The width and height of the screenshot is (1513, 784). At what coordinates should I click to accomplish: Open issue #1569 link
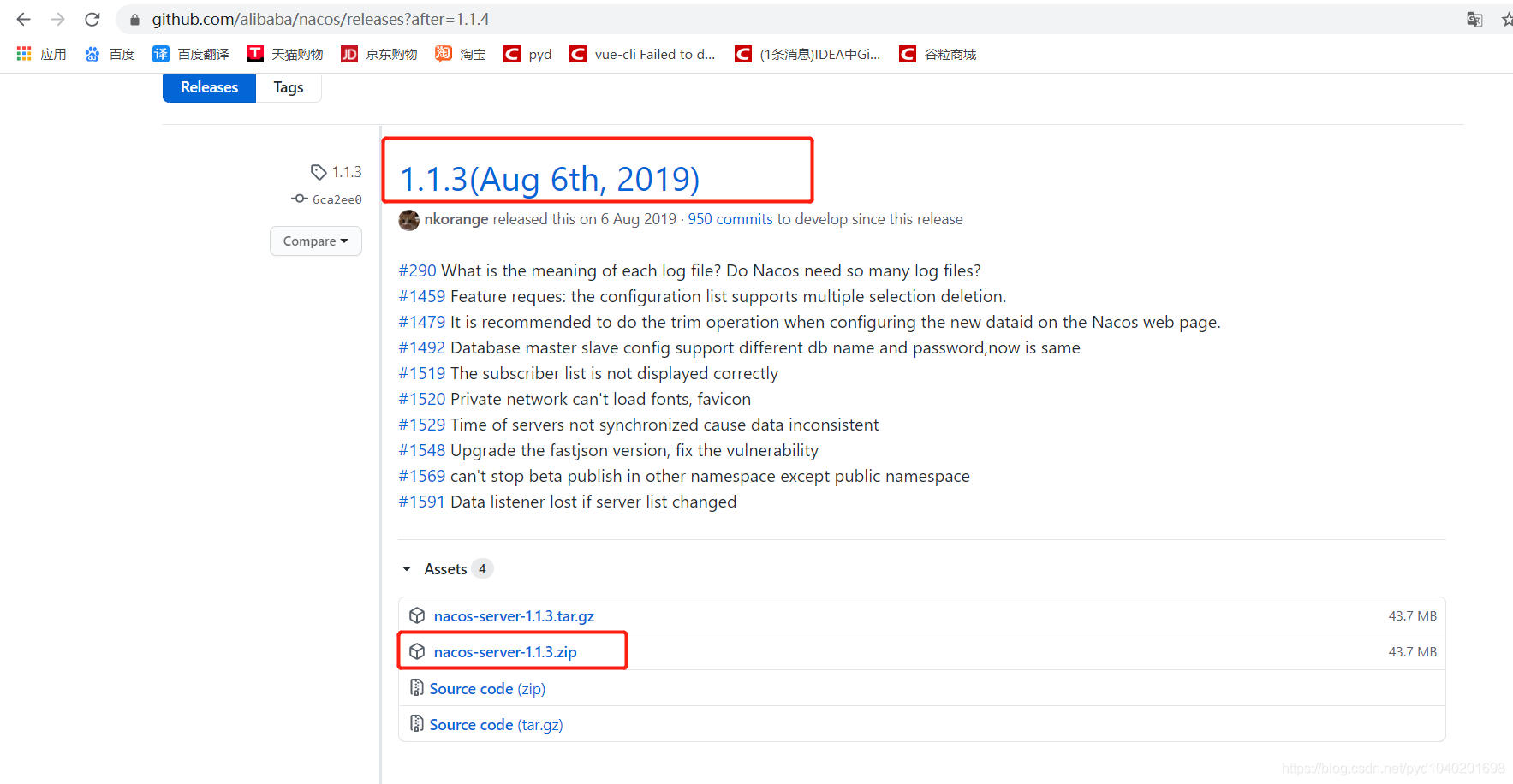click(x=422, y=476)
